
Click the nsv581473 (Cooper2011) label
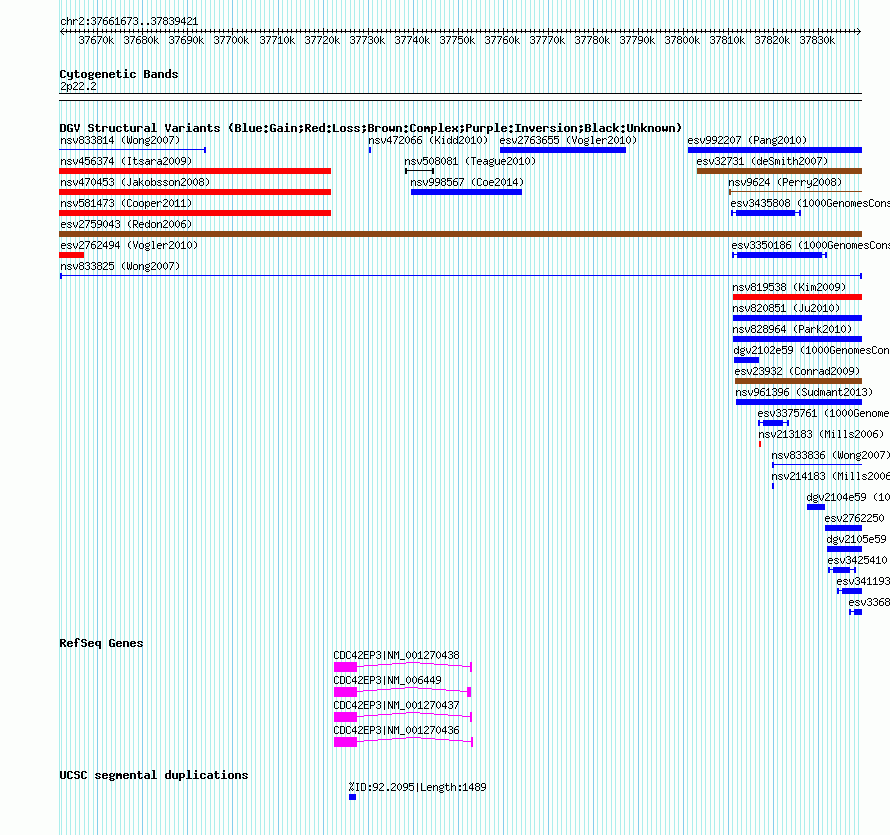coord(126,203)
